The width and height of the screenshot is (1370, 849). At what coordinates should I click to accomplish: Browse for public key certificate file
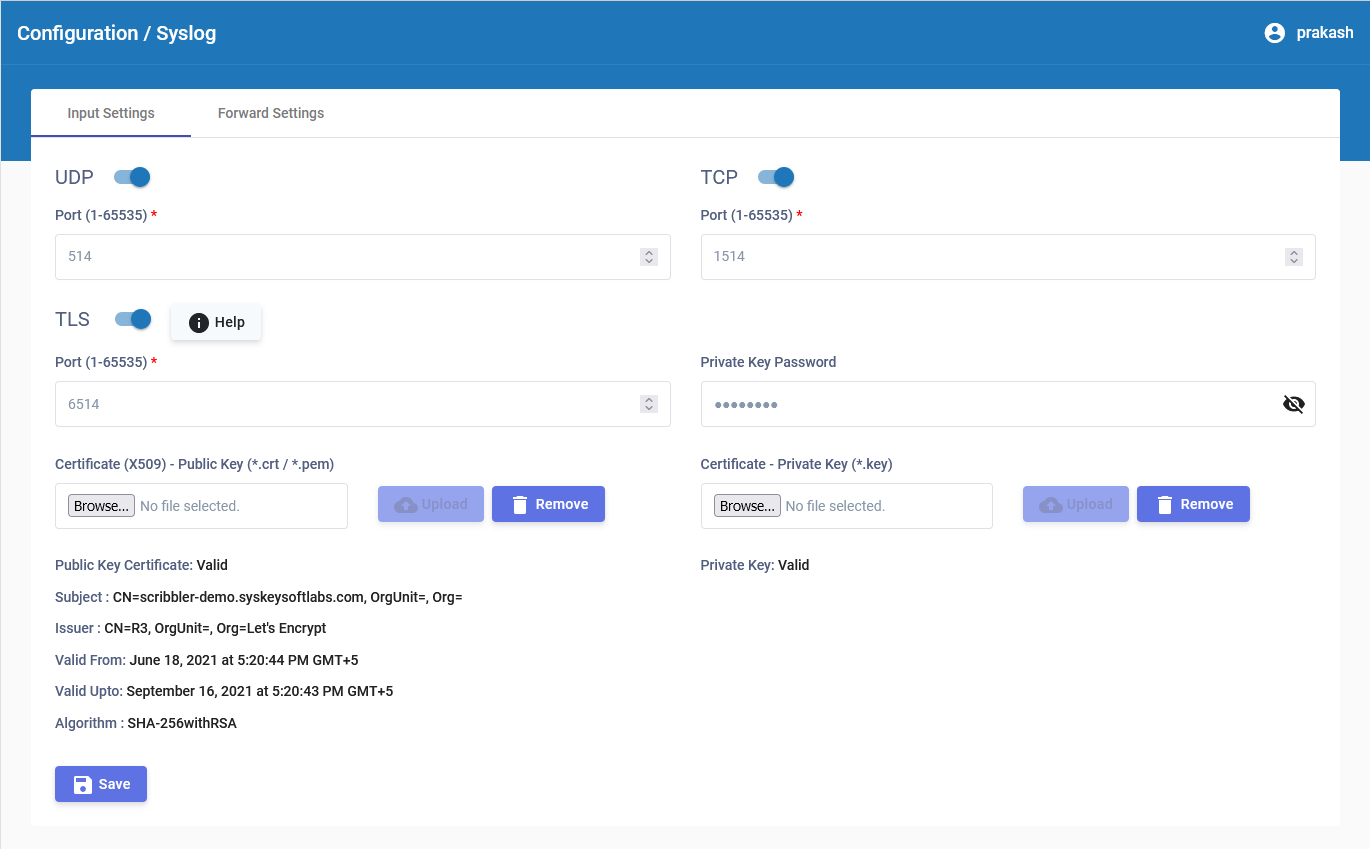[x=101, y=506]
